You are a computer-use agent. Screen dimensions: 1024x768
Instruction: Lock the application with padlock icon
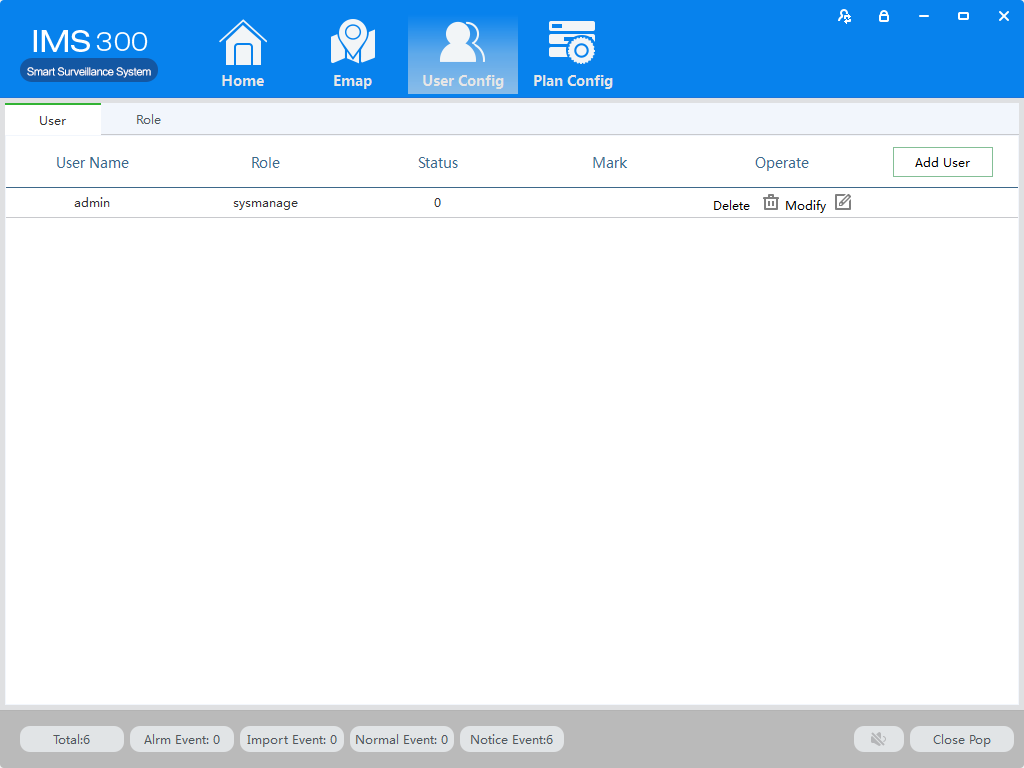click(884, 16)
